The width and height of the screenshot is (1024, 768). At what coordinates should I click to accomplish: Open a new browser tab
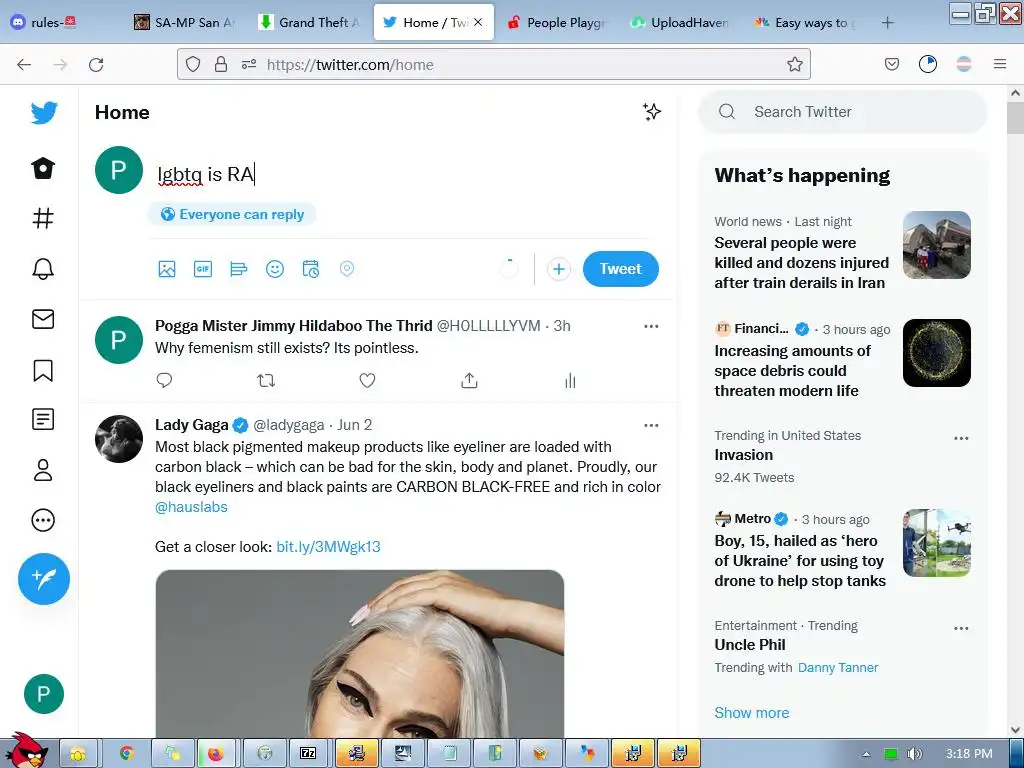[887, 23]
